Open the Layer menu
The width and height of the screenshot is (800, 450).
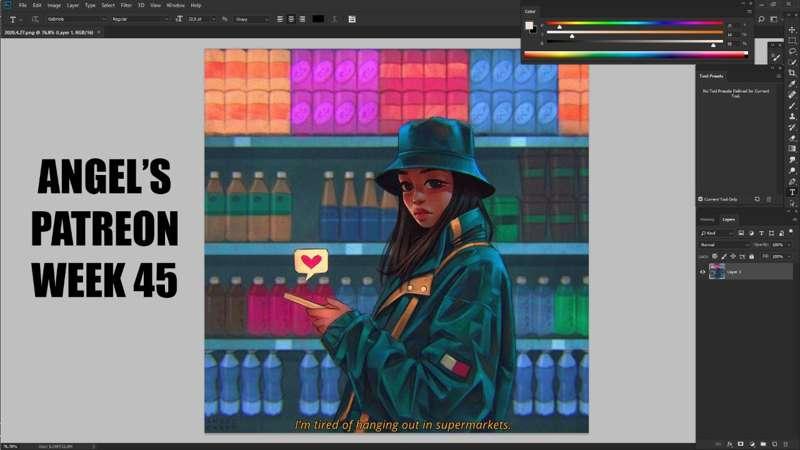point(73,5)
